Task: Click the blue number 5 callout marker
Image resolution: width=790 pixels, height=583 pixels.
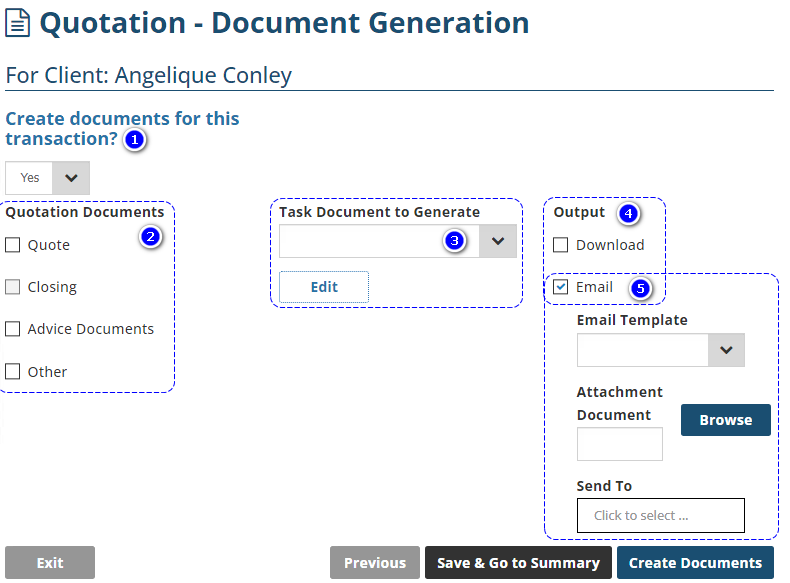Action: click(640, 289)
